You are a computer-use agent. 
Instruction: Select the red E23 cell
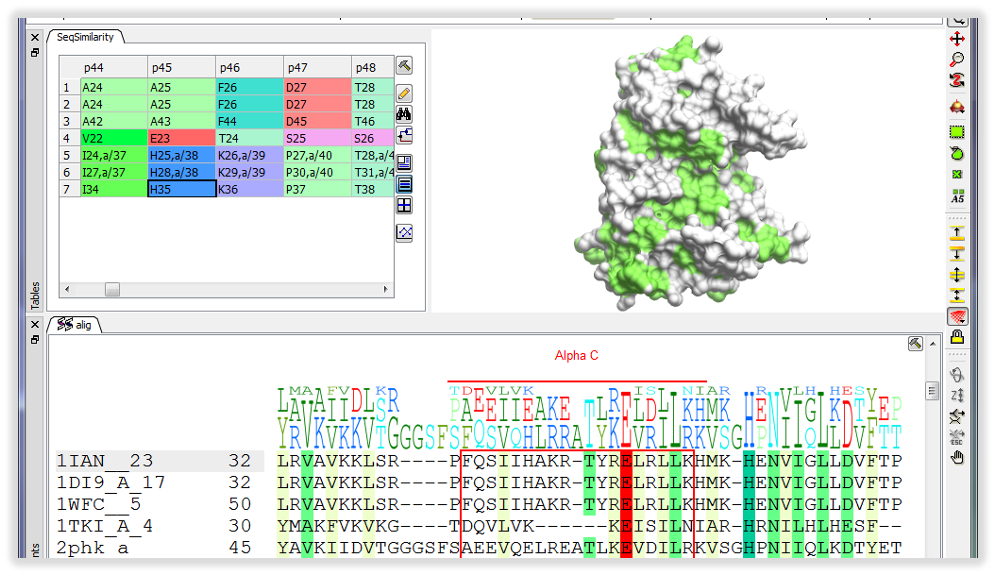(x=182, y=138)
